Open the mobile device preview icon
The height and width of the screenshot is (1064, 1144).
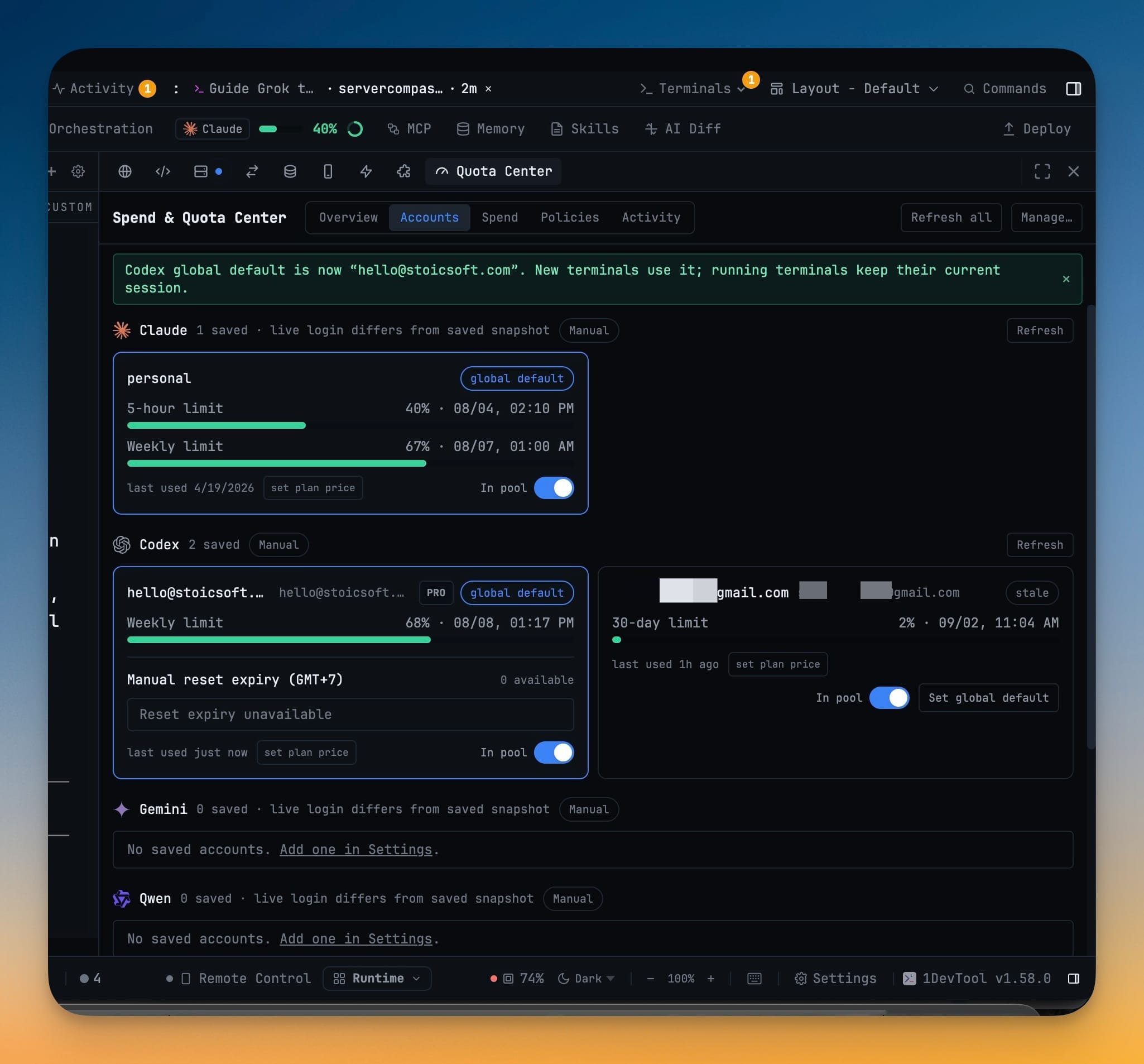point(328,171)
